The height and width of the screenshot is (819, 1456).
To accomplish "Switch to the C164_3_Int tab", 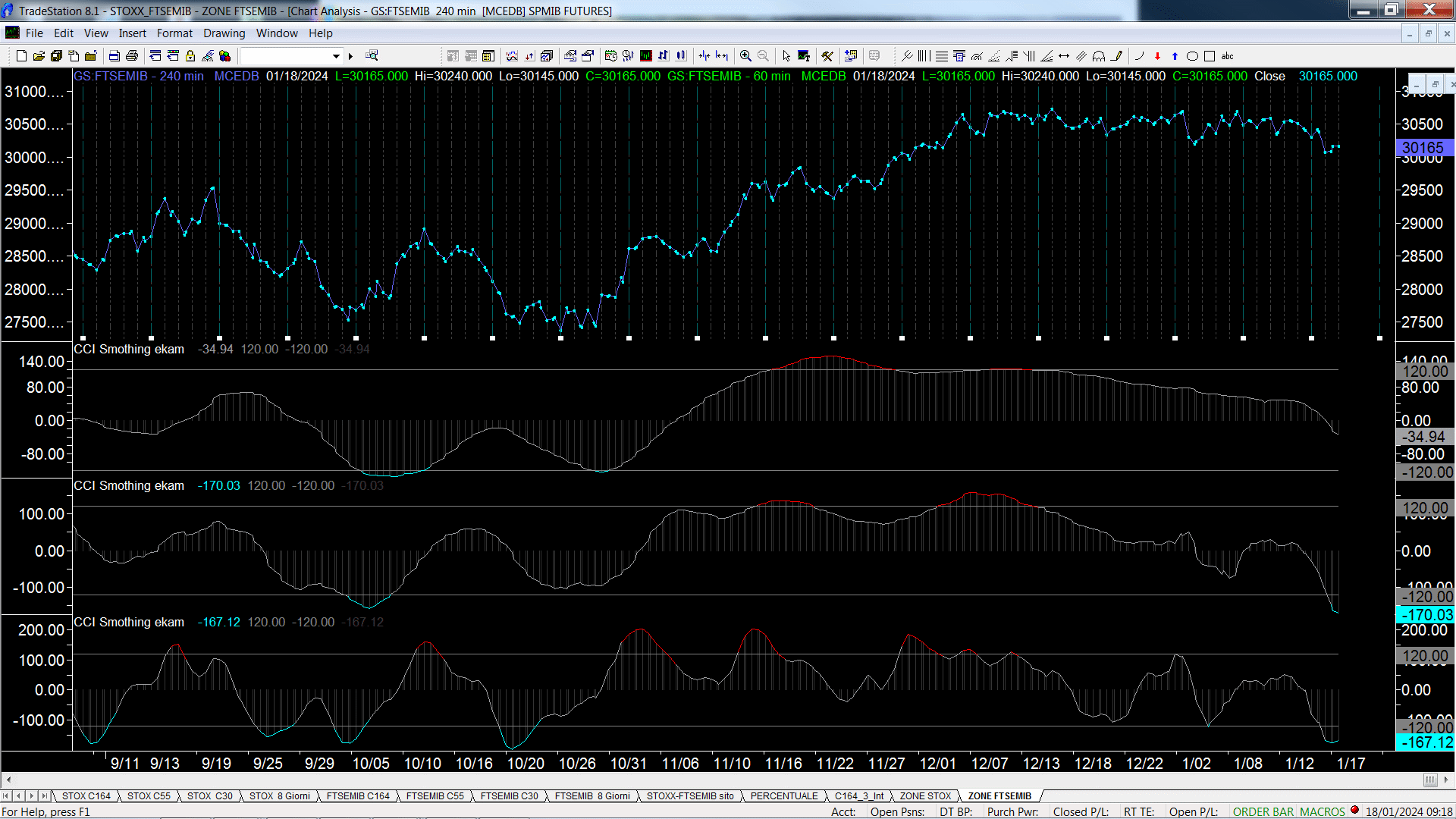I will [x=859, y=796].
